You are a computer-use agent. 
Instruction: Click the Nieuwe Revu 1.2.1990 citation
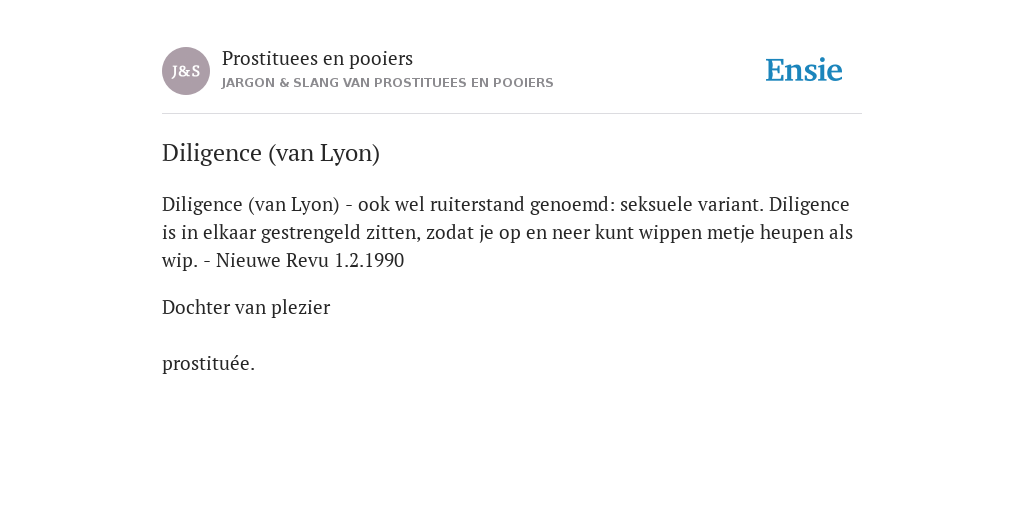click(x=310, y=261)
